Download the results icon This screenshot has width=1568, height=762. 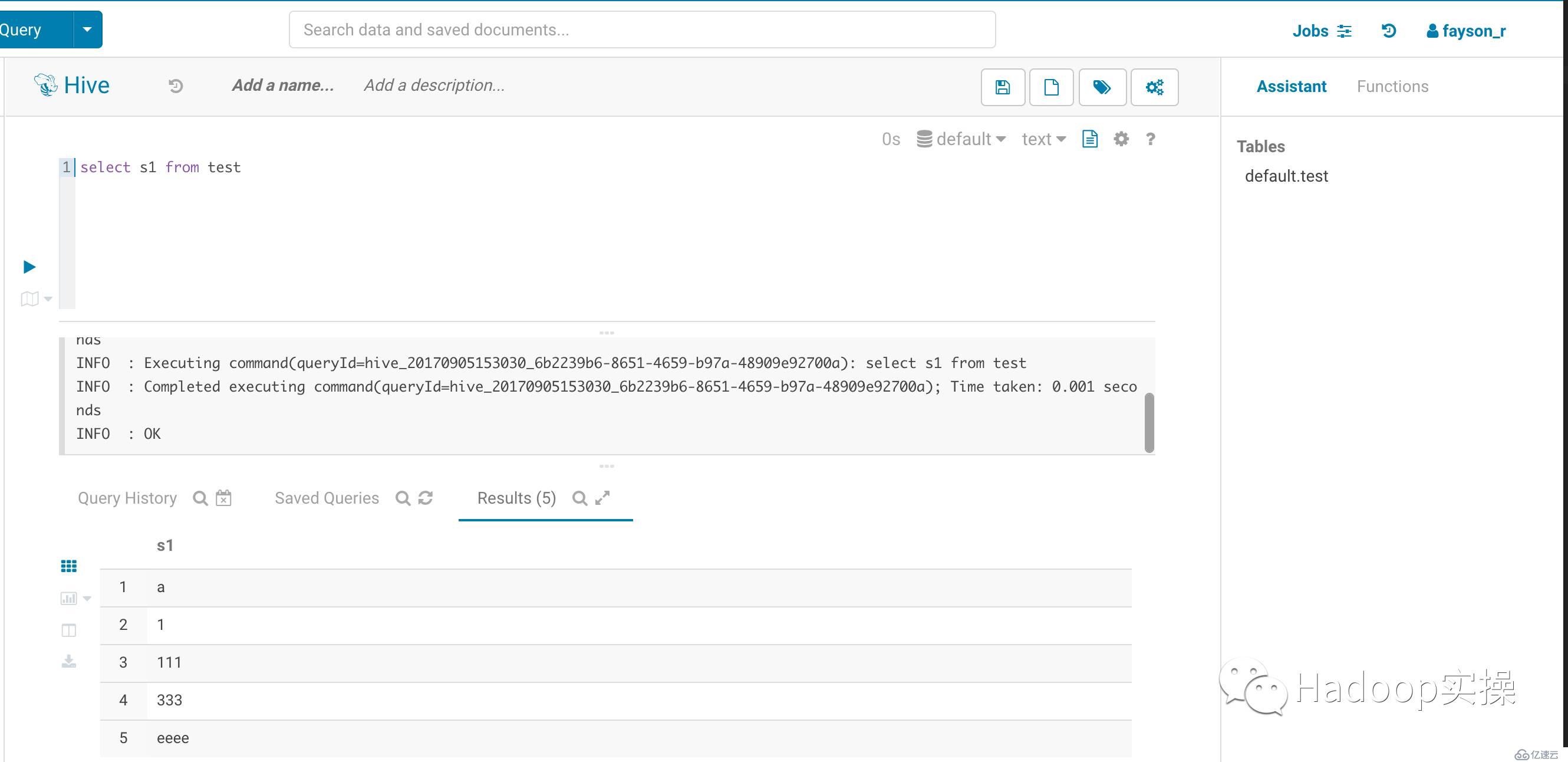point(69,662)
